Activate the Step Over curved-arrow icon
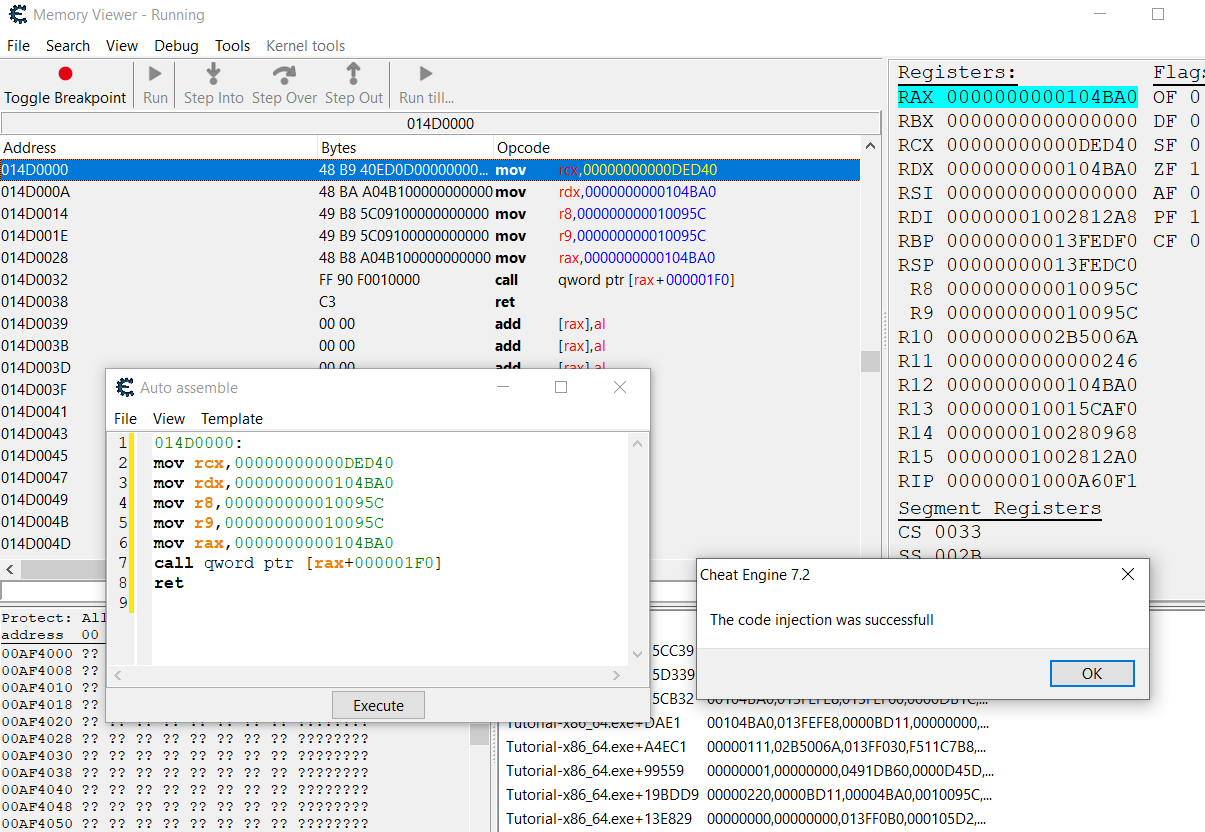1205x832 pixels. click(x=283, y=72)
